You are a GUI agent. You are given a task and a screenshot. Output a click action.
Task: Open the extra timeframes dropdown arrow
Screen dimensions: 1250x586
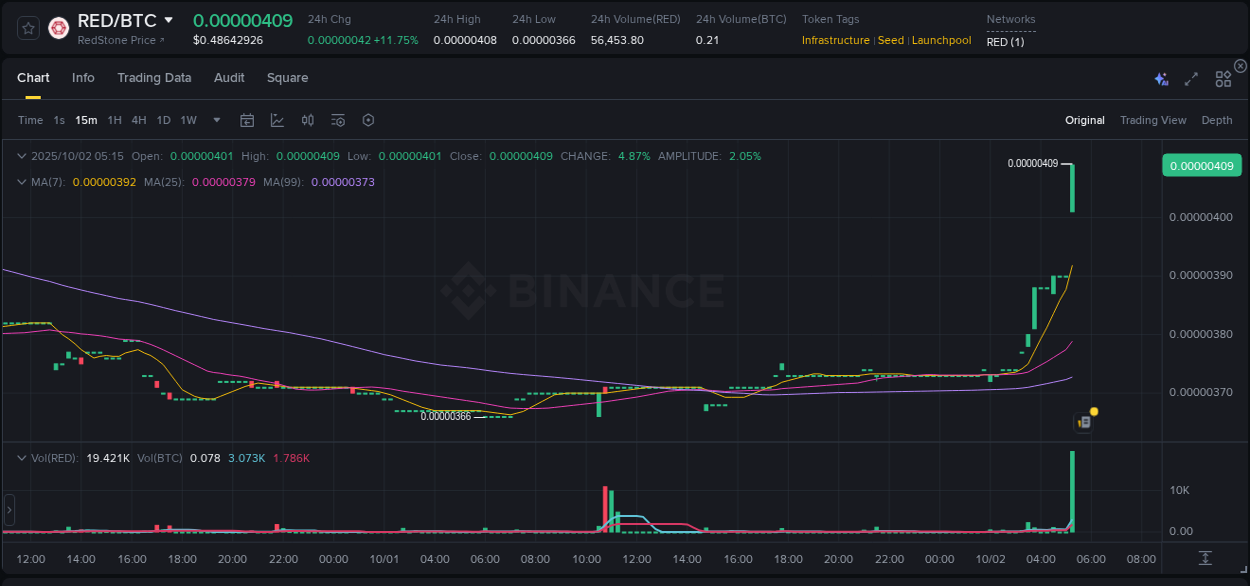coord(216,120)
